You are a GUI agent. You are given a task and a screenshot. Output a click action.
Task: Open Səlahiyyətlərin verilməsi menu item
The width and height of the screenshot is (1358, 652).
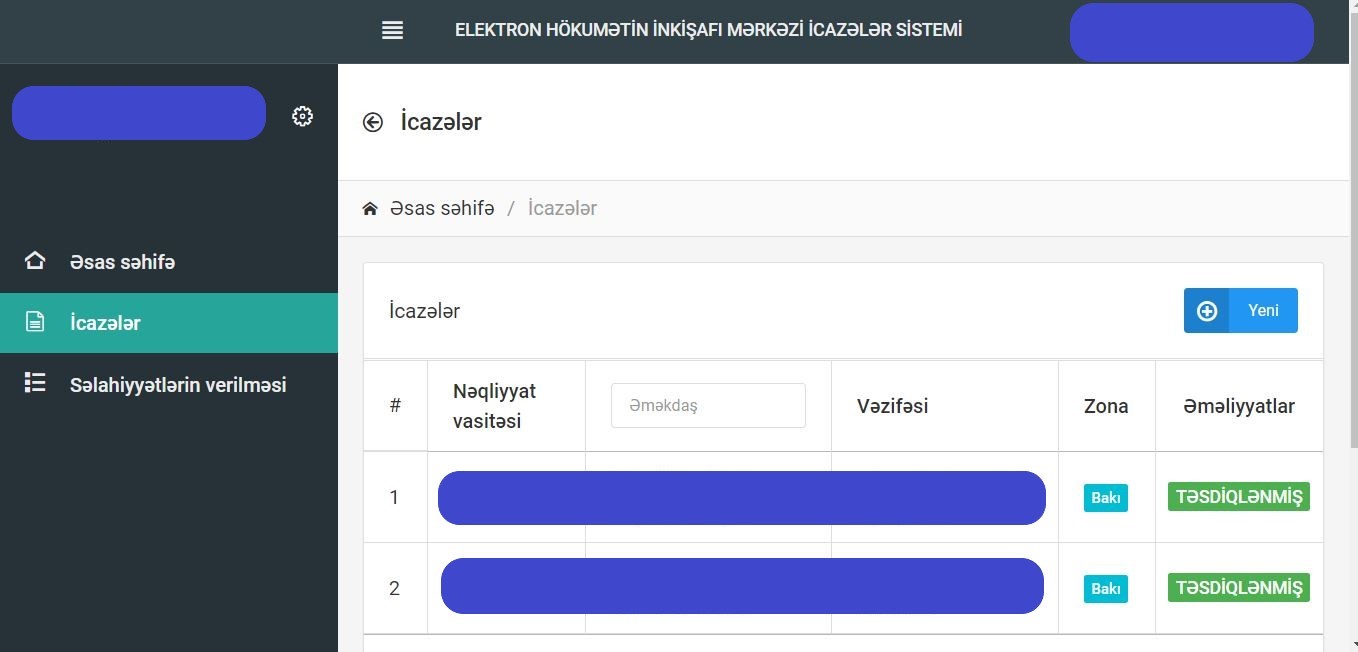tap(178, 384)
